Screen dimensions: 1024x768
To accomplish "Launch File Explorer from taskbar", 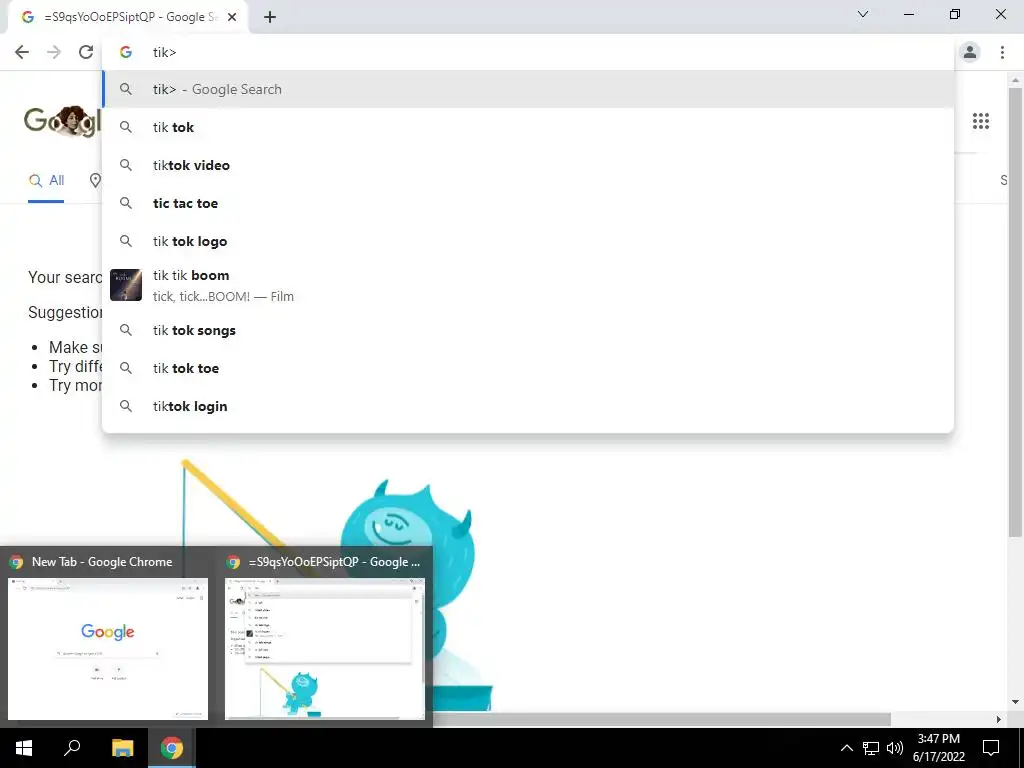I will pyautogui.click(x=122, y=748).
